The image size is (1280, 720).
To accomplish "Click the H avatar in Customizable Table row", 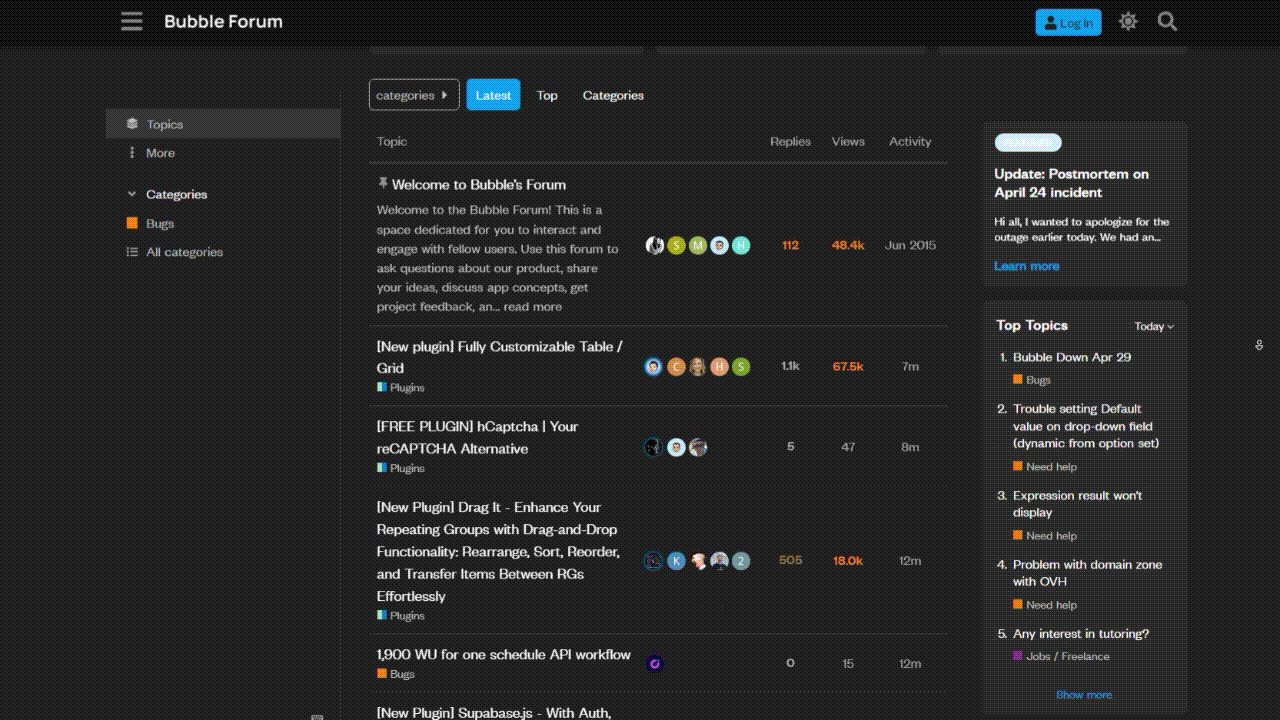I will pos(719,367).
